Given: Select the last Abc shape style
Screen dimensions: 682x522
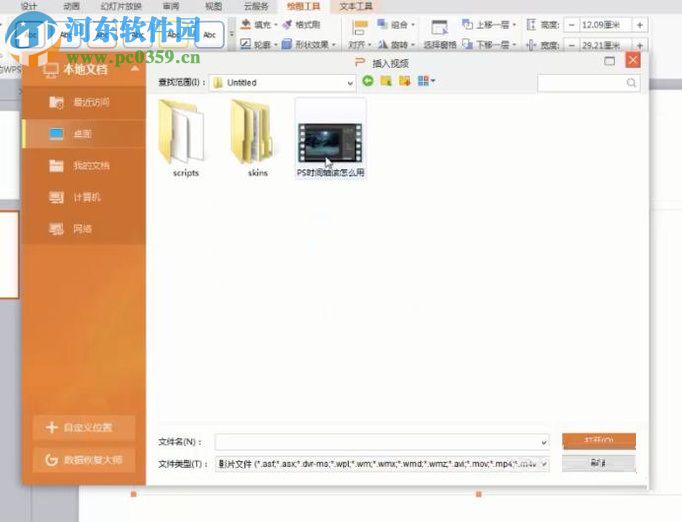Looking at the screenshot, I should (210, 34).
